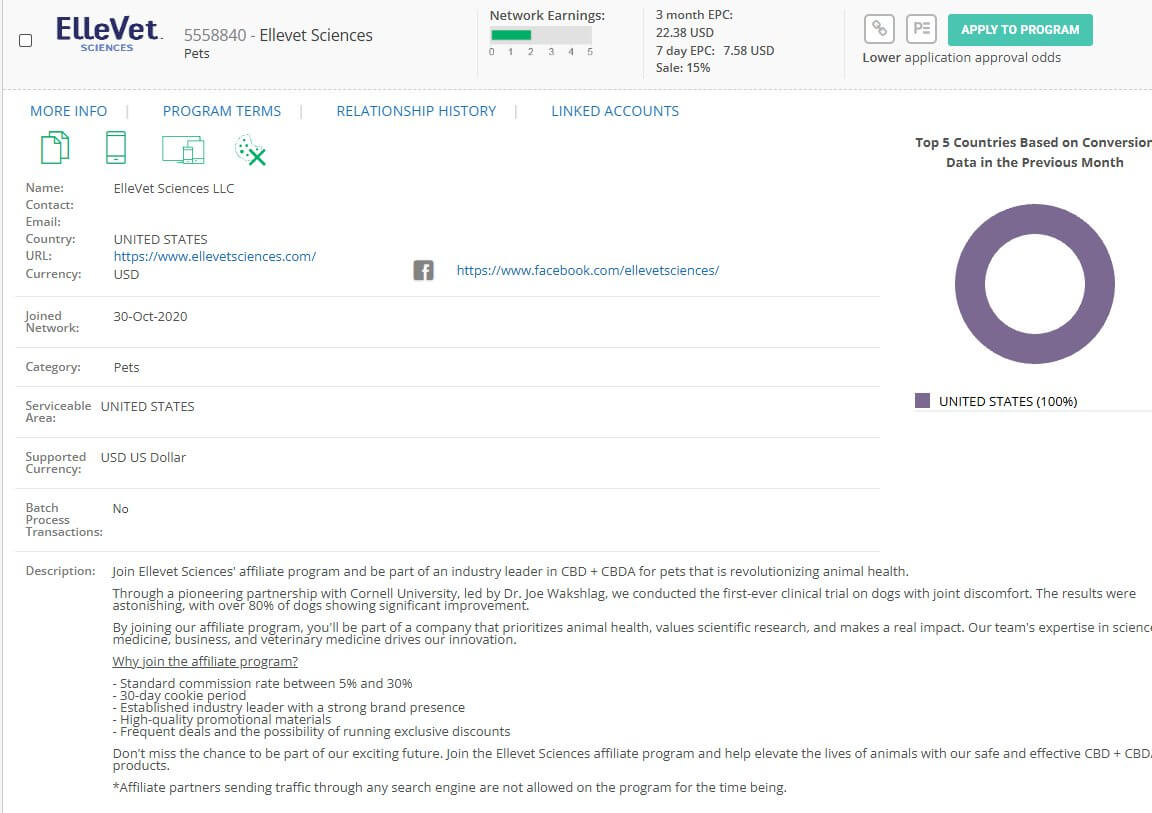Click the "ElleVet Sciences LLC" name value
Viewport: 1152px width, 813px height.
click(173, 189)
